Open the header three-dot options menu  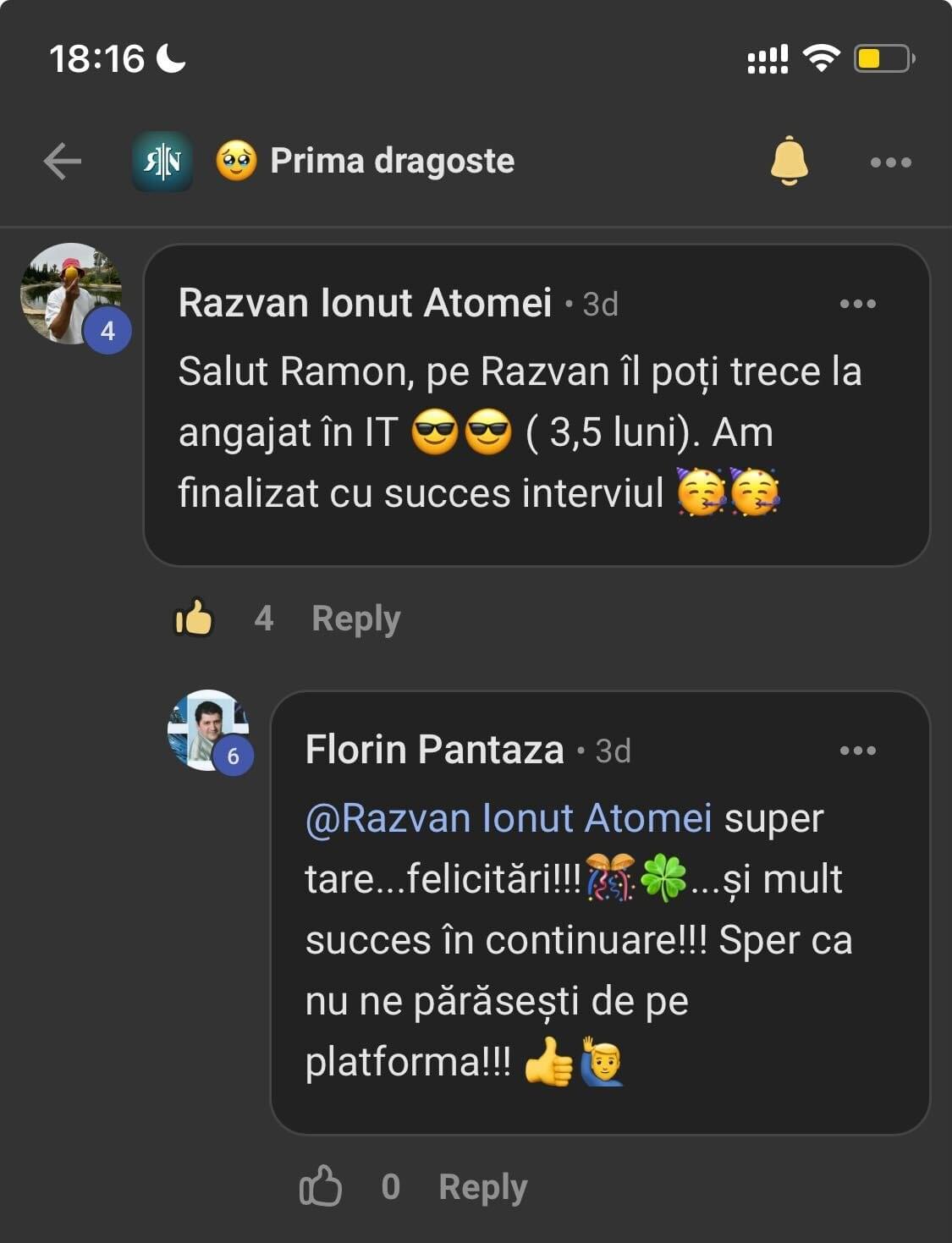click(x=890, y=162)
